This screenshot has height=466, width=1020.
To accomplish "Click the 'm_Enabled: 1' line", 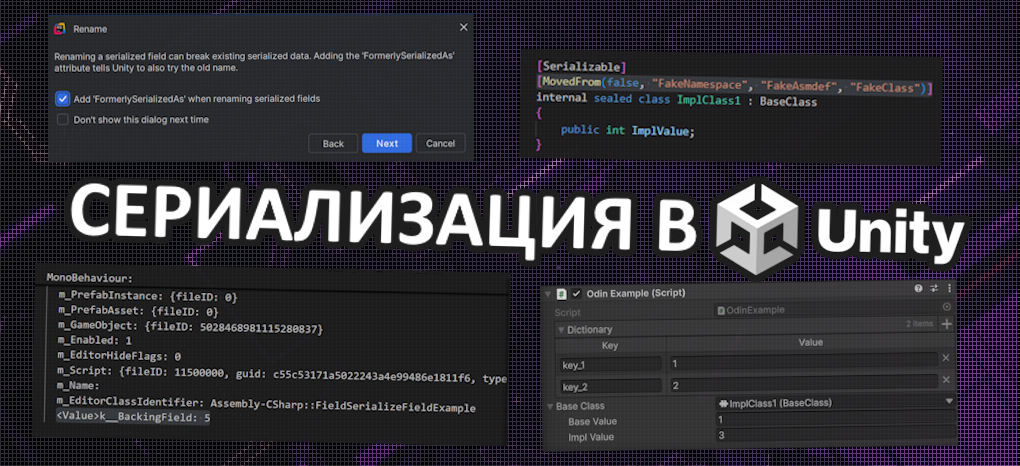I will click(95, 340).
